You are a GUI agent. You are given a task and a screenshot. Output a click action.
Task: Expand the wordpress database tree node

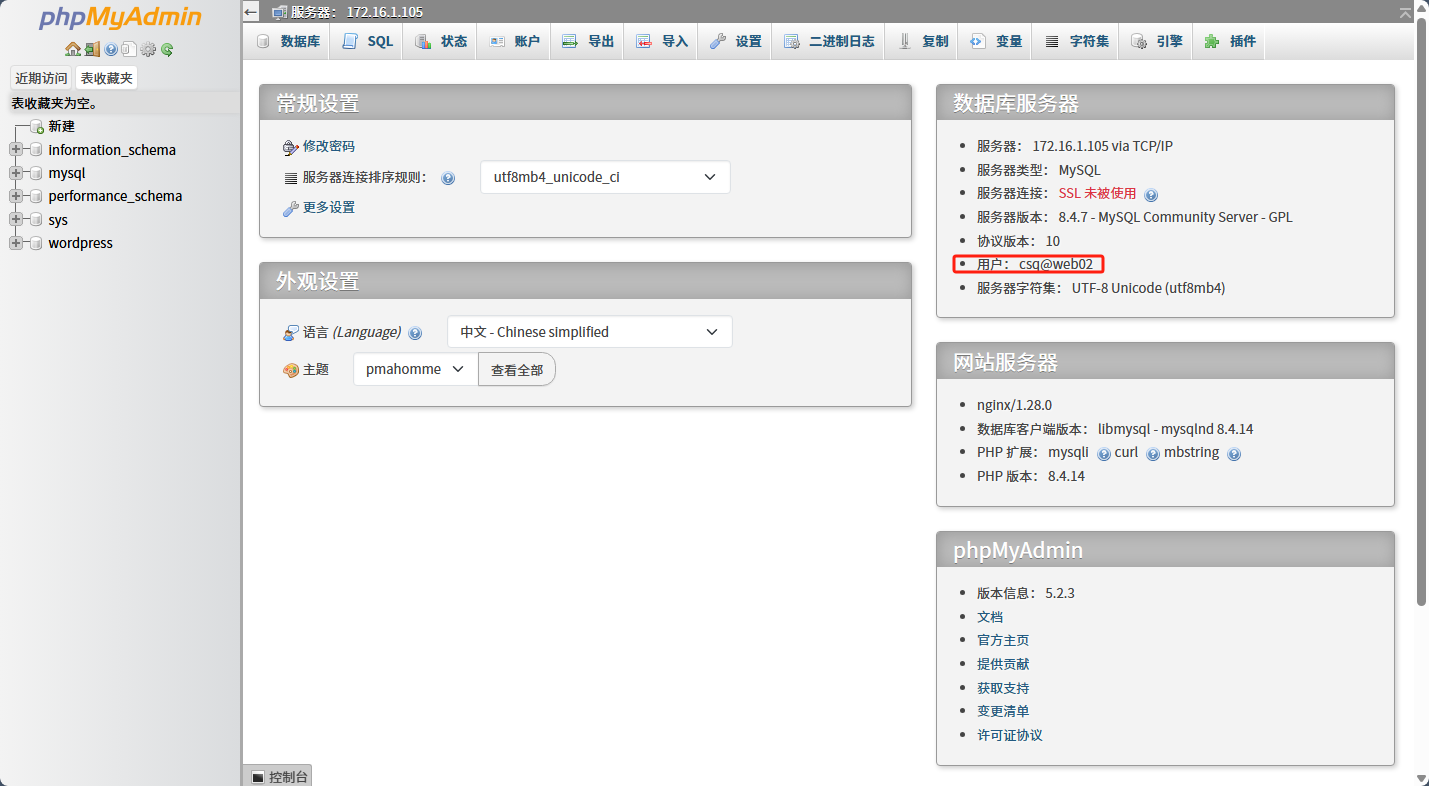[x=16, y=243]
